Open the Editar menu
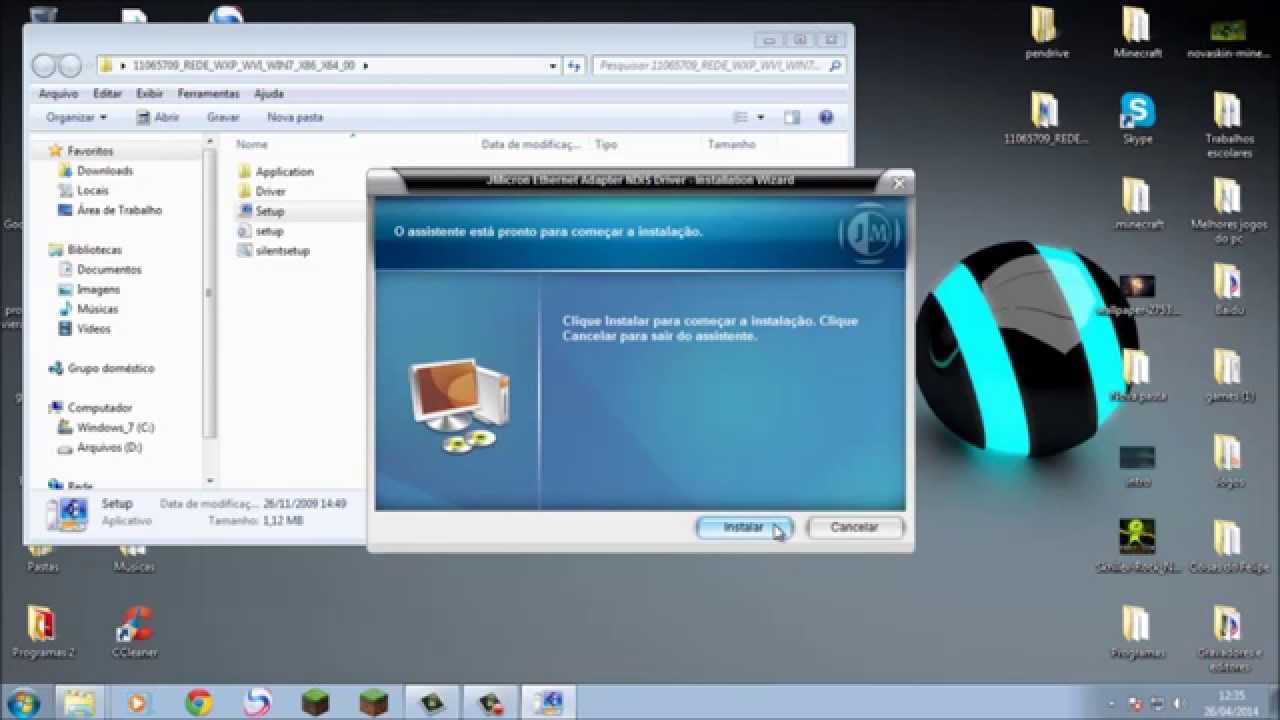1280x720 pixels. pos(107,93)
